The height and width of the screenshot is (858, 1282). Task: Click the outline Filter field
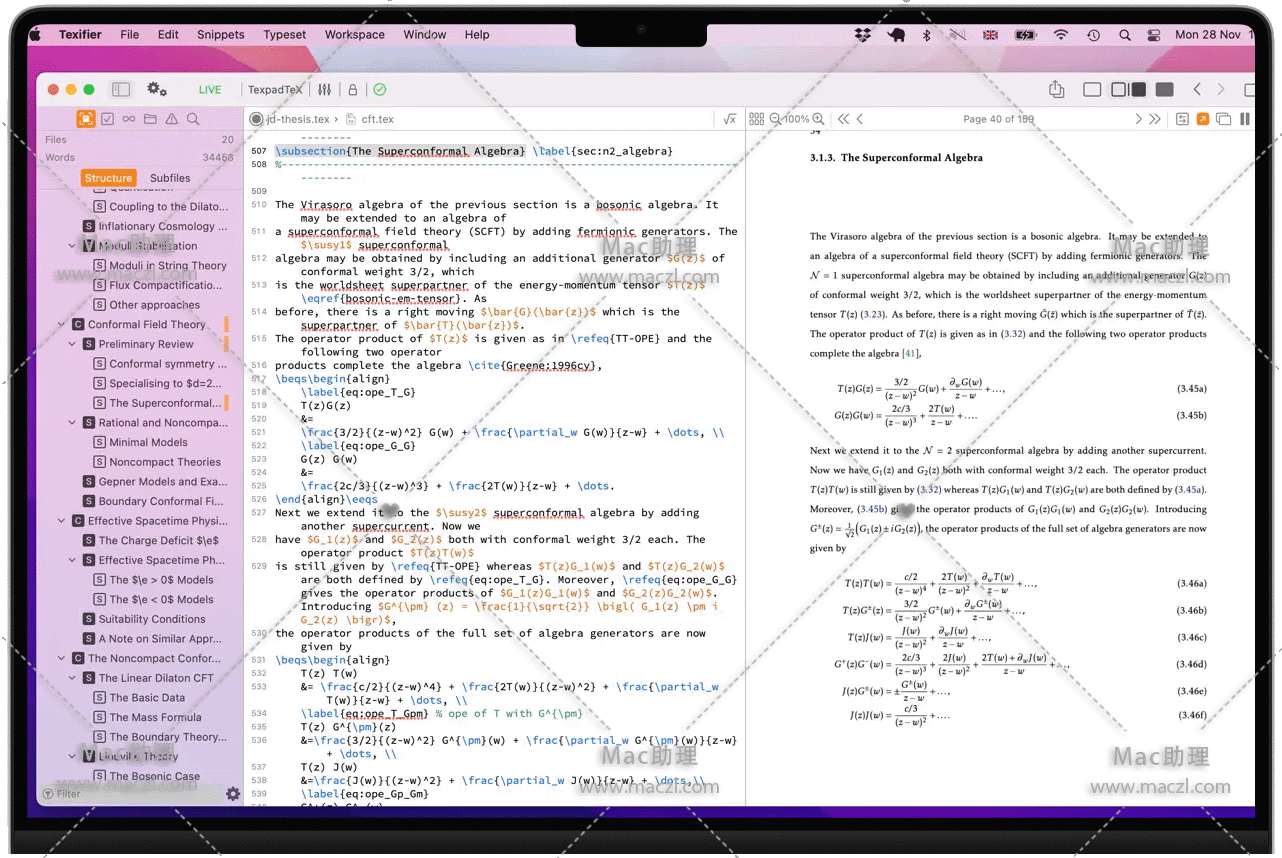[130, 794]
